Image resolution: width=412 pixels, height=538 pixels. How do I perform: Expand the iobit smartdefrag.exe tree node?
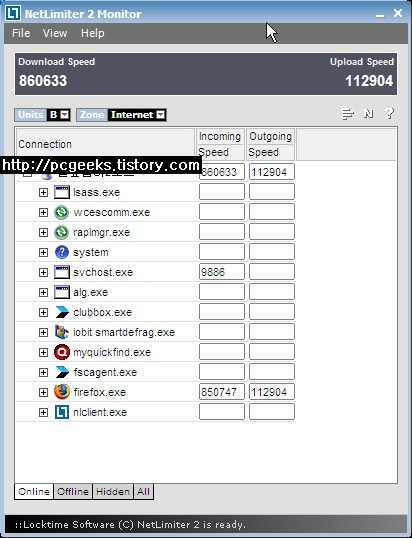[x=43, y=332]
